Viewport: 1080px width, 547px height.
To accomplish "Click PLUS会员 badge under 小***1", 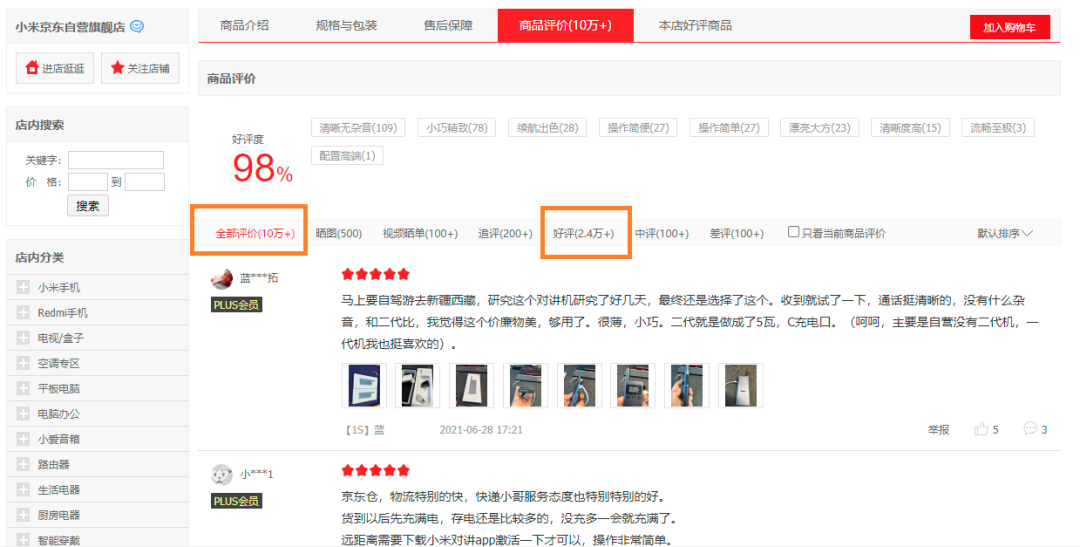I will 236,501.
